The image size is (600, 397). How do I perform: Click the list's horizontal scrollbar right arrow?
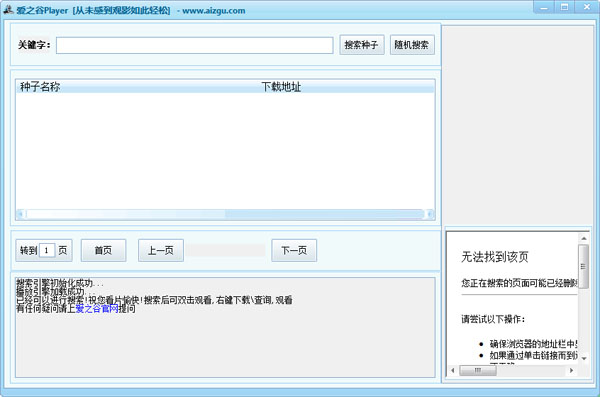[x=429, y=214]
